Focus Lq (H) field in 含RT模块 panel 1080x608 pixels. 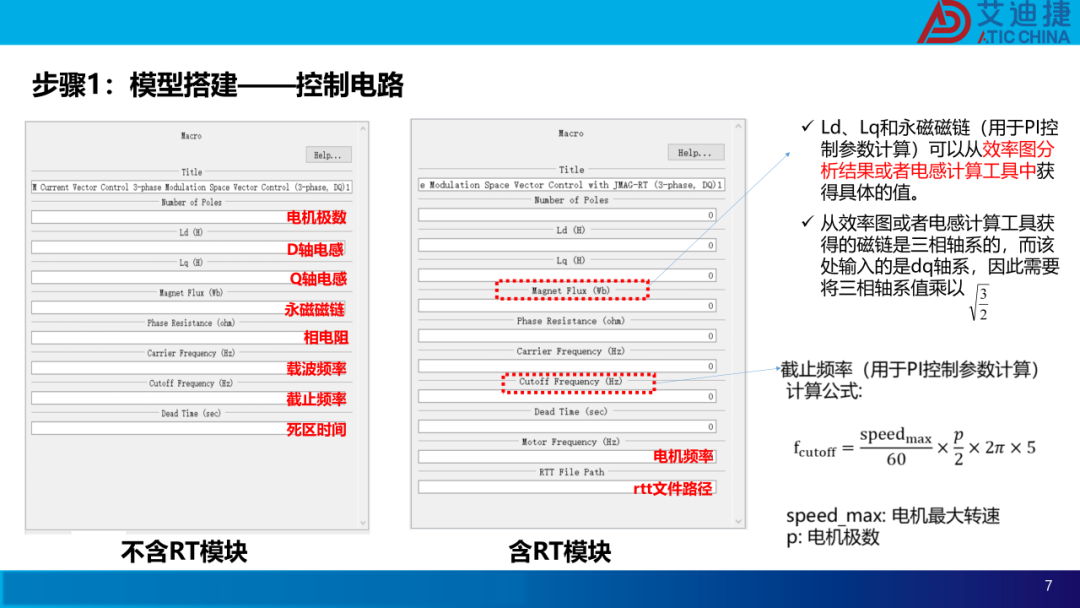point(567,275)
